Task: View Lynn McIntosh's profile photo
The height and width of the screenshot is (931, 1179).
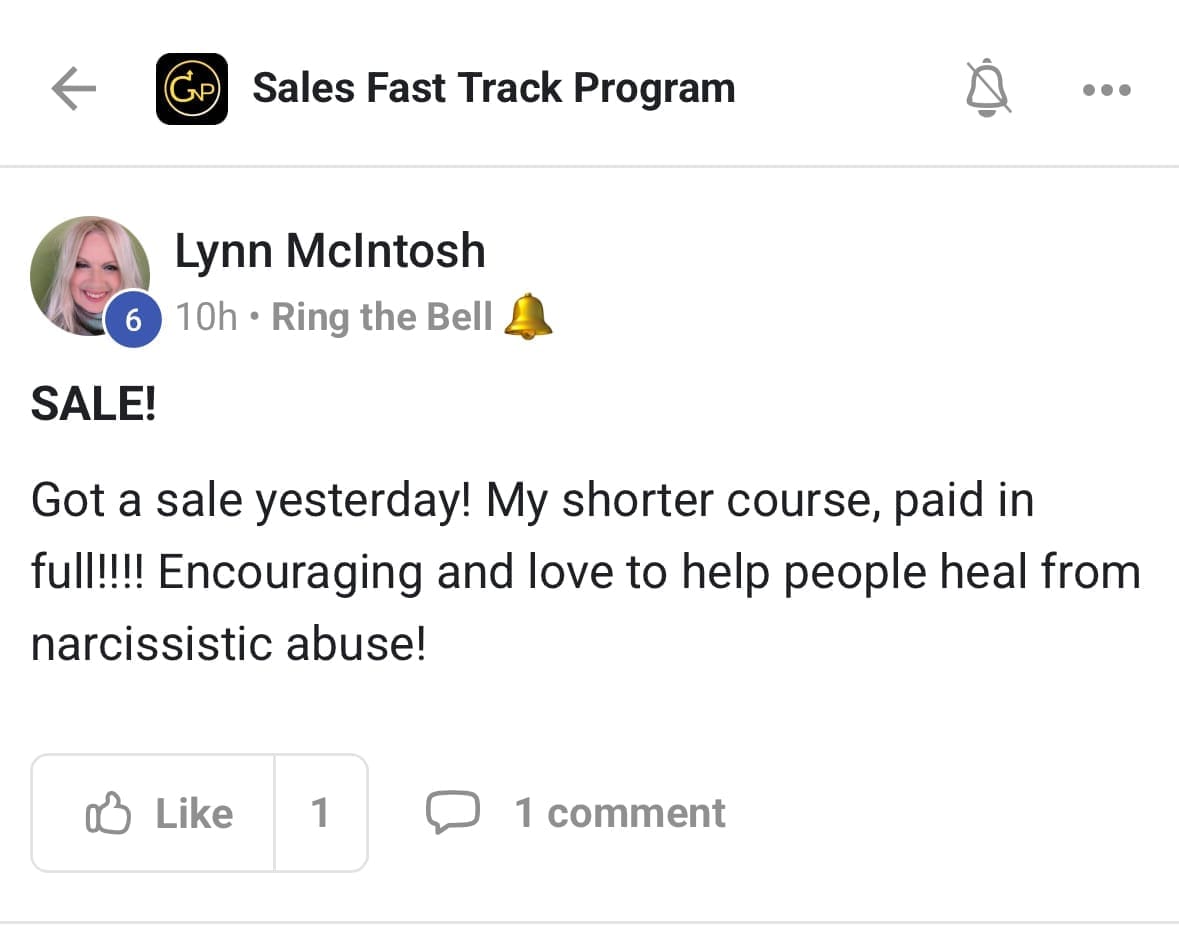Action: [88, 272]
